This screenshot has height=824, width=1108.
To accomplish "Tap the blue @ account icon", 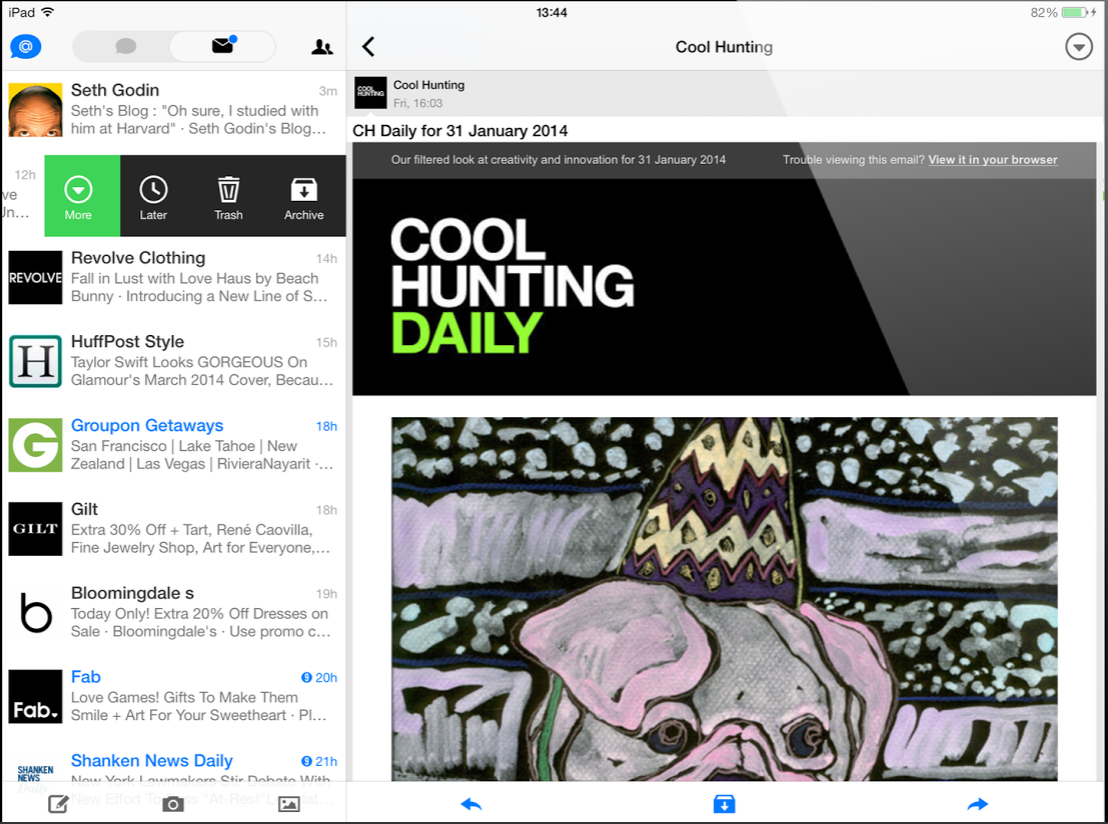I will coord(25,47).
